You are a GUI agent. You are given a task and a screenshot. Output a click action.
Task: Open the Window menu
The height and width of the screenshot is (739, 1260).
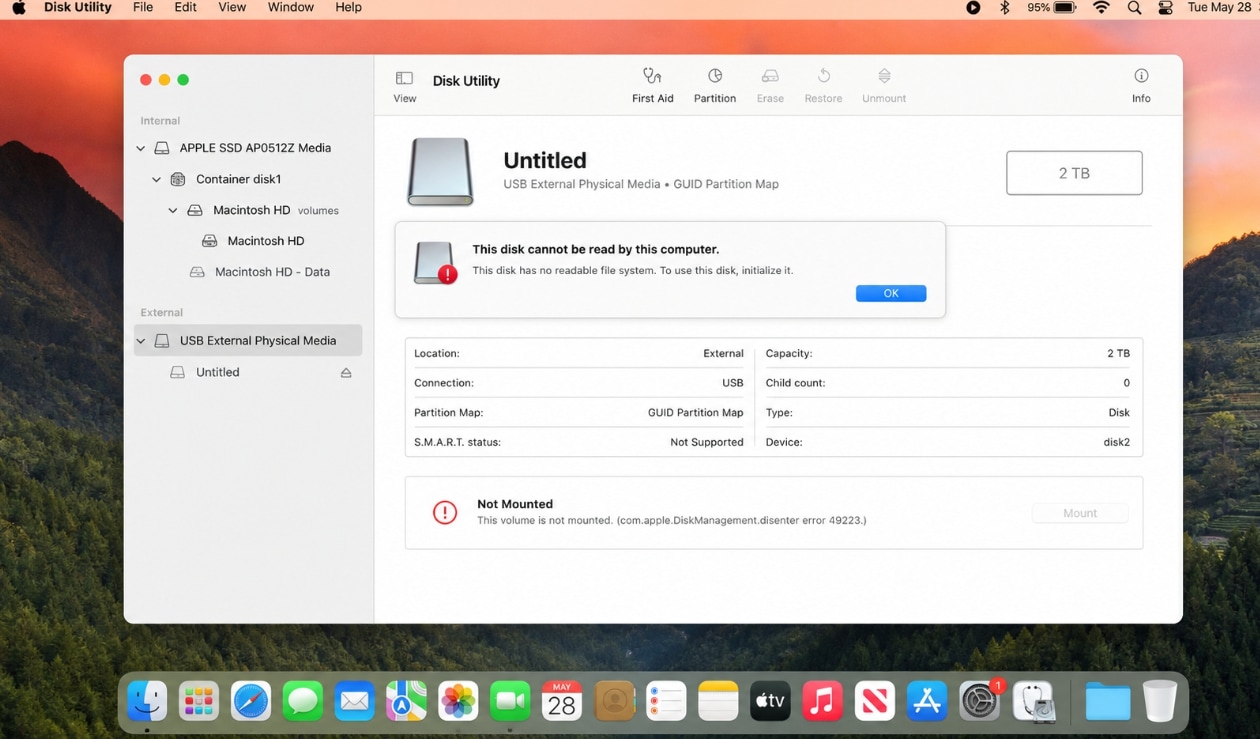[x=291, y=7]
